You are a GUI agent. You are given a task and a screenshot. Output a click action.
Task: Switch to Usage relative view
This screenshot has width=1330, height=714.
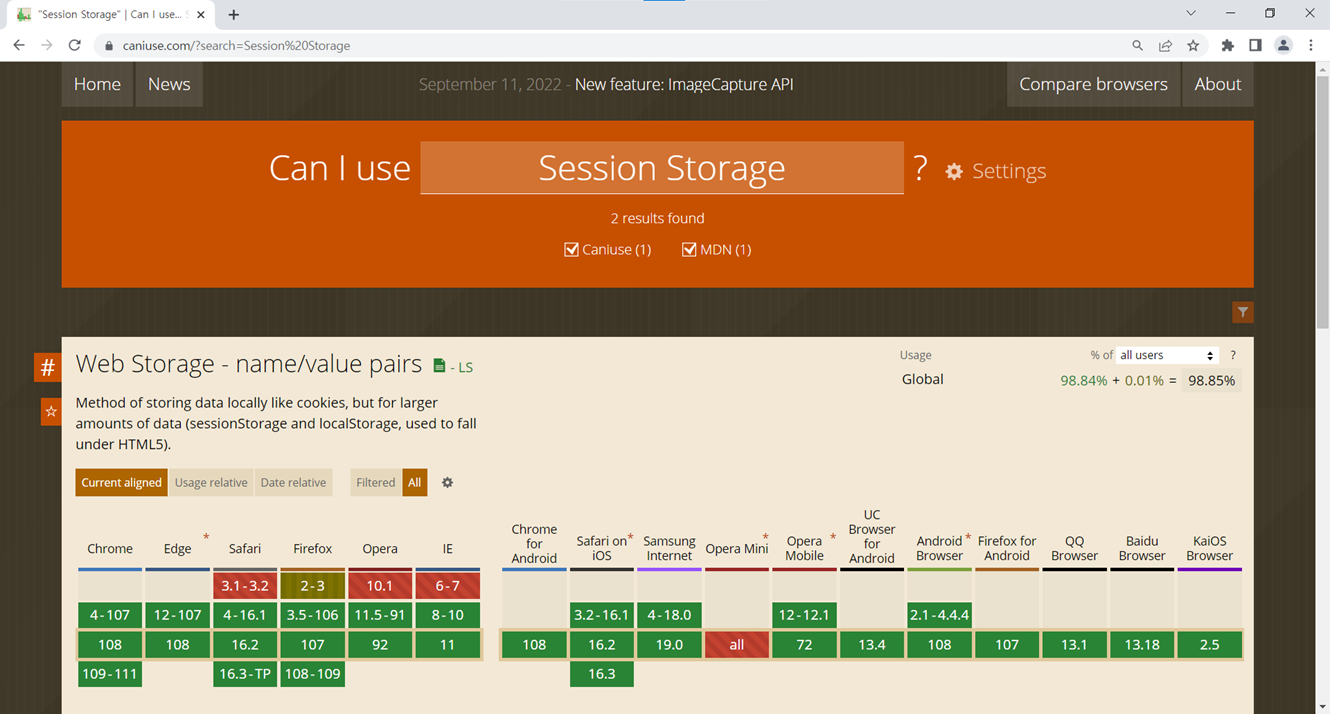coord(211,482)
